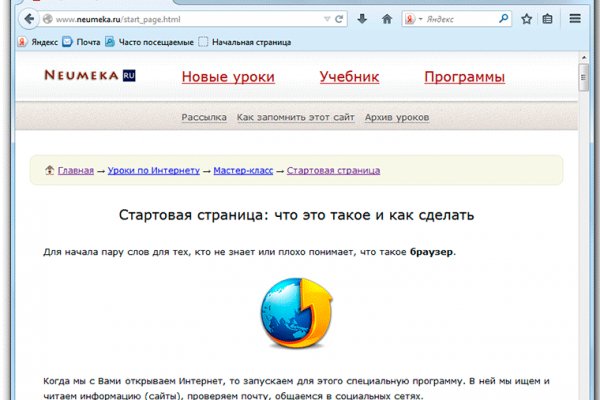Click in the Яндекс search input field

tap(462, 19)
